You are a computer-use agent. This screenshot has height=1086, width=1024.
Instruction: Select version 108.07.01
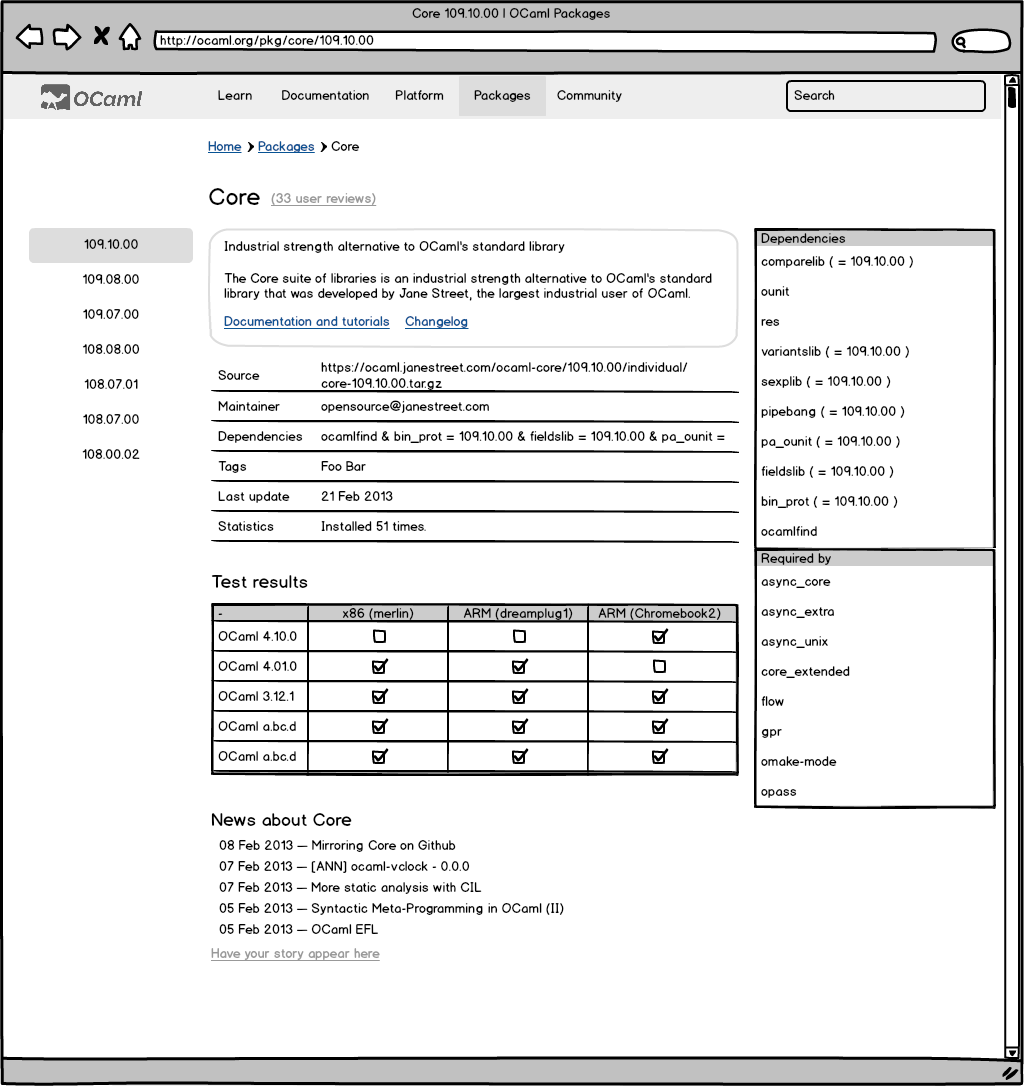point(111,384)
